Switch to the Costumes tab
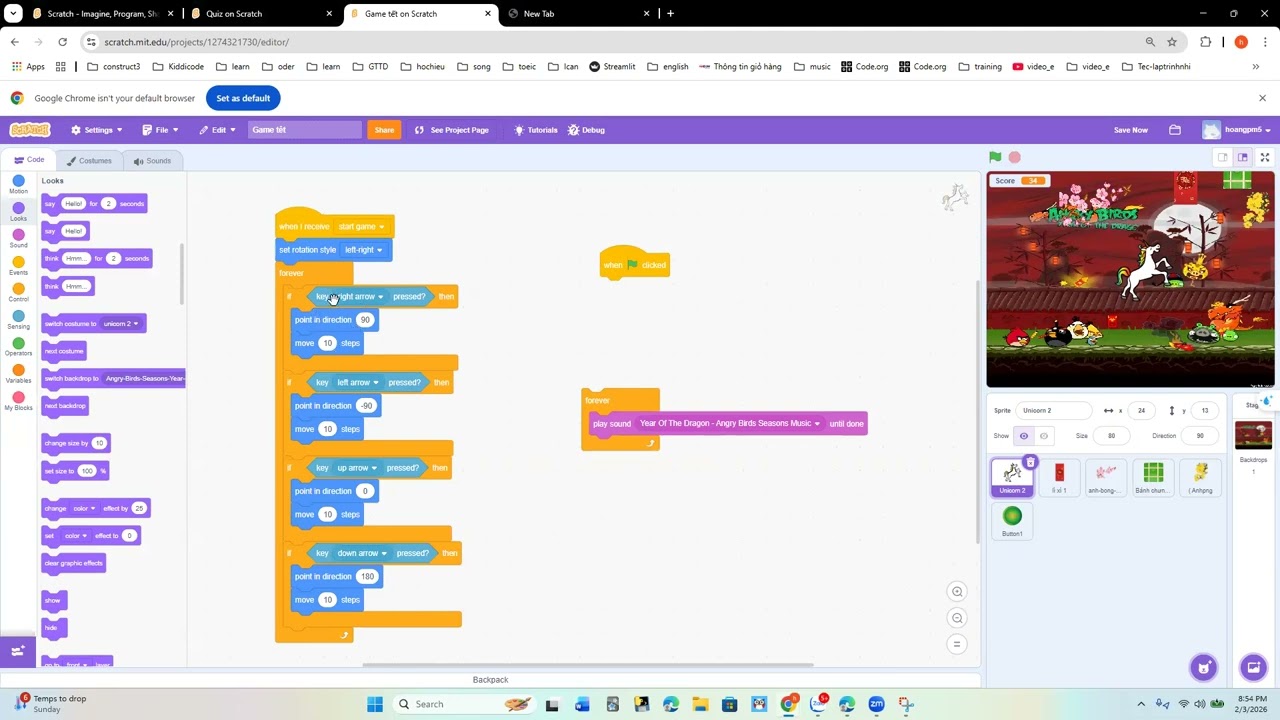 (x=89, y=161)
